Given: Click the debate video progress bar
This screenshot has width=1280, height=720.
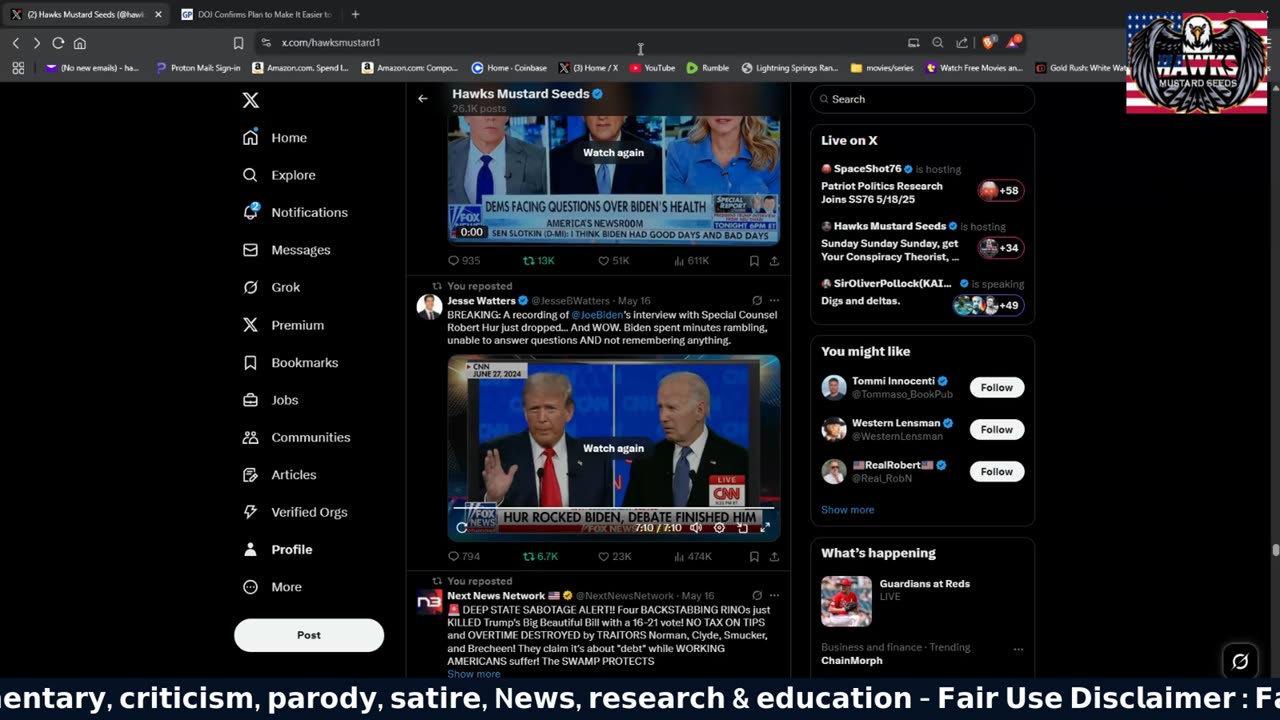Looking at the screenshot, I should point(613,508).
